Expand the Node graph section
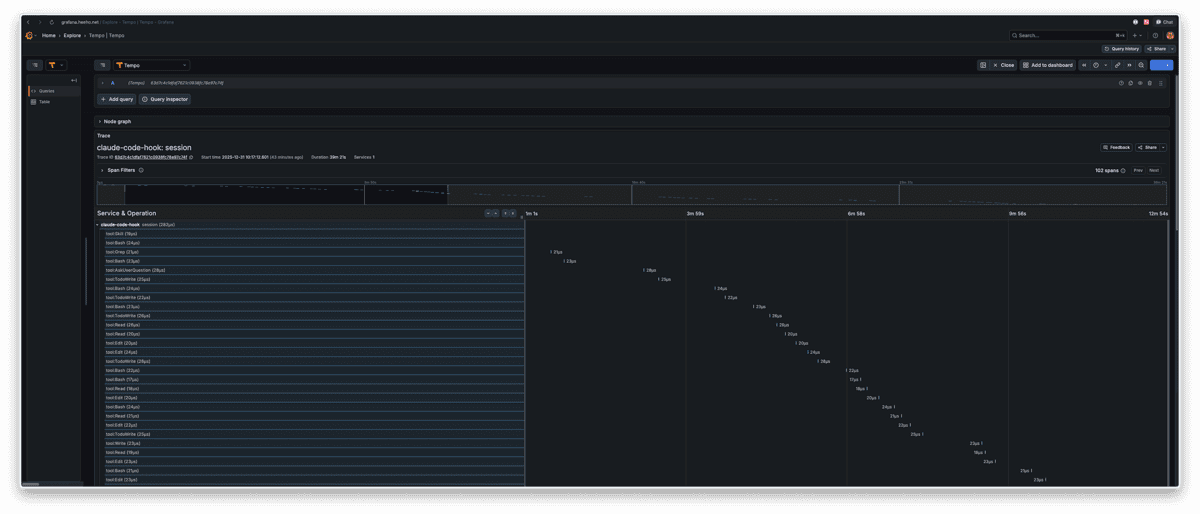 click(x=99, y=121)
